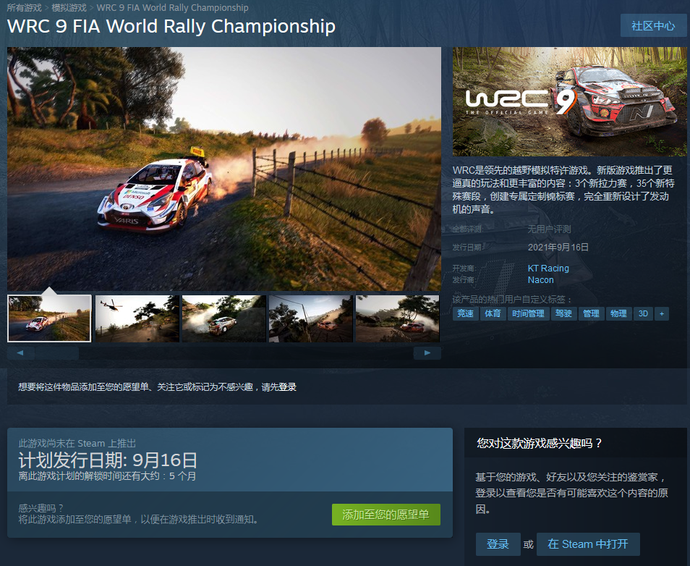Viewport: 690px width, 566px height.
Task: Click the 无用户评测 review status text
Action: pyautogui.click(x=549, y=229)
